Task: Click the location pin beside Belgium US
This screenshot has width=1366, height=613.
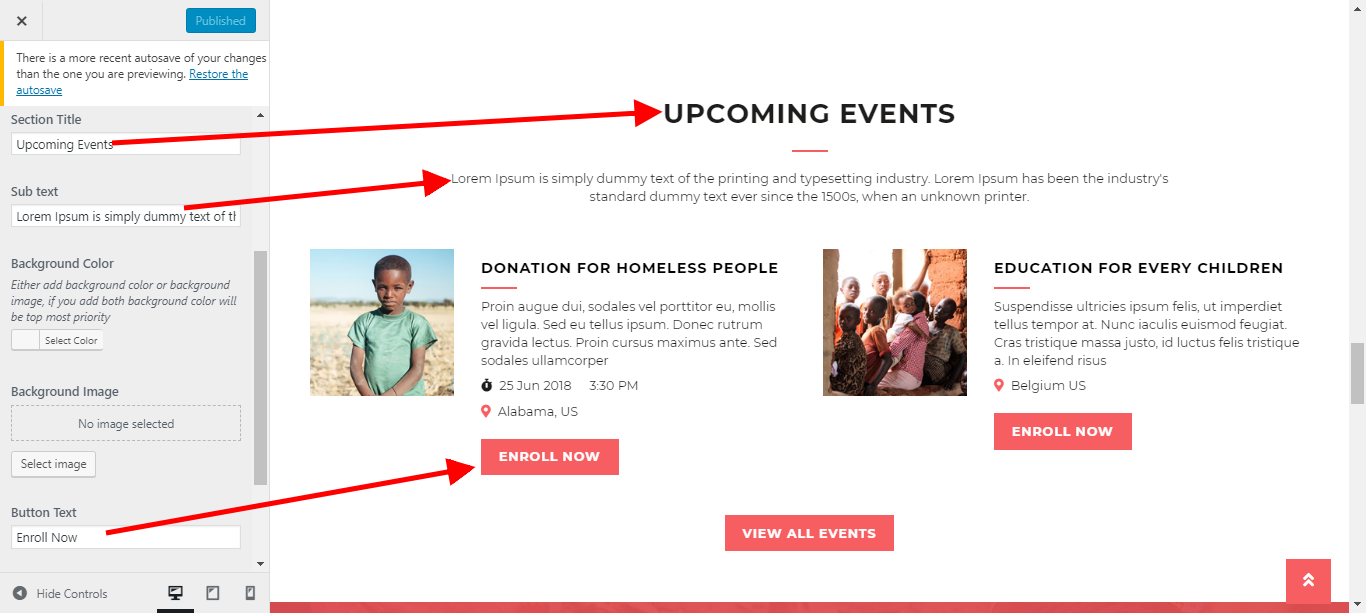Action: pos(999,386)
